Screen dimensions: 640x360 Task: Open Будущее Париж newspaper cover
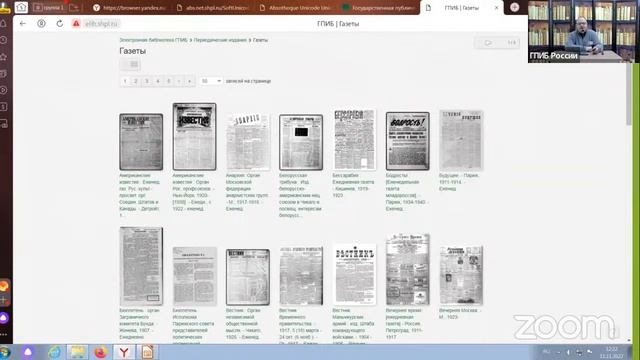pyautogui.click(x=461, y=140)
